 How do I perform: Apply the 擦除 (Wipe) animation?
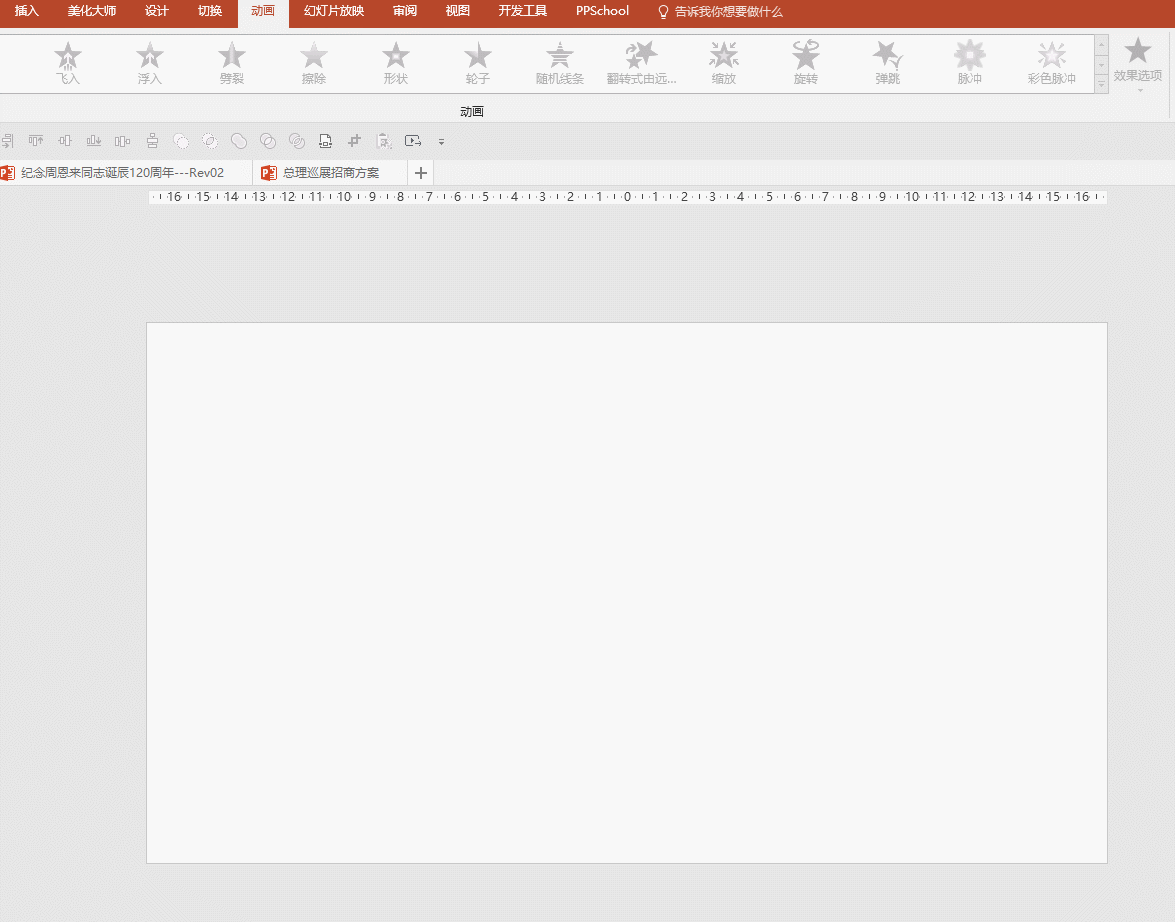[x=314, y=63]
